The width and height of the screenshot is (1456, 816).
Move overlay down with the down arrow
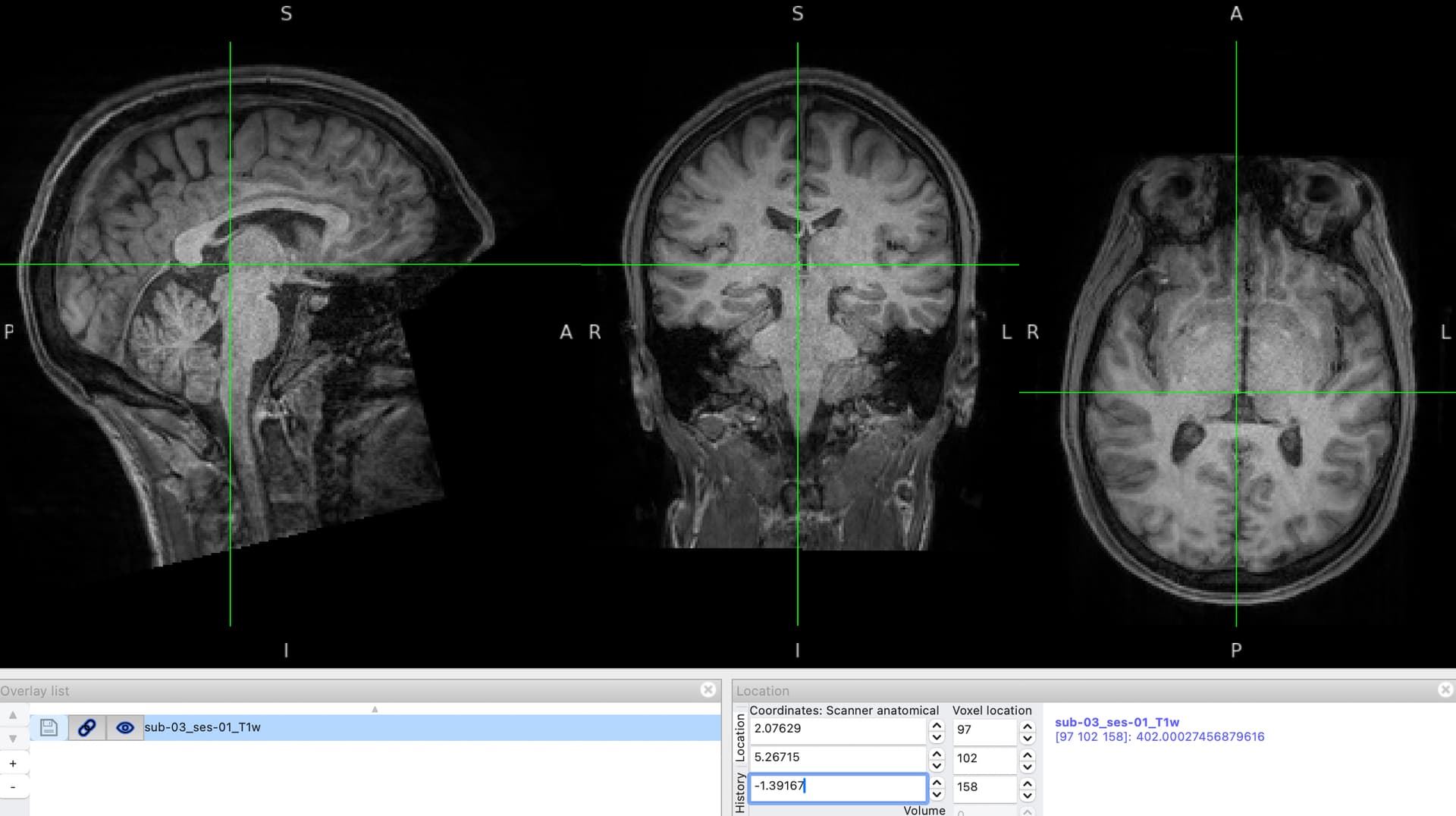[x=13, y=738]
